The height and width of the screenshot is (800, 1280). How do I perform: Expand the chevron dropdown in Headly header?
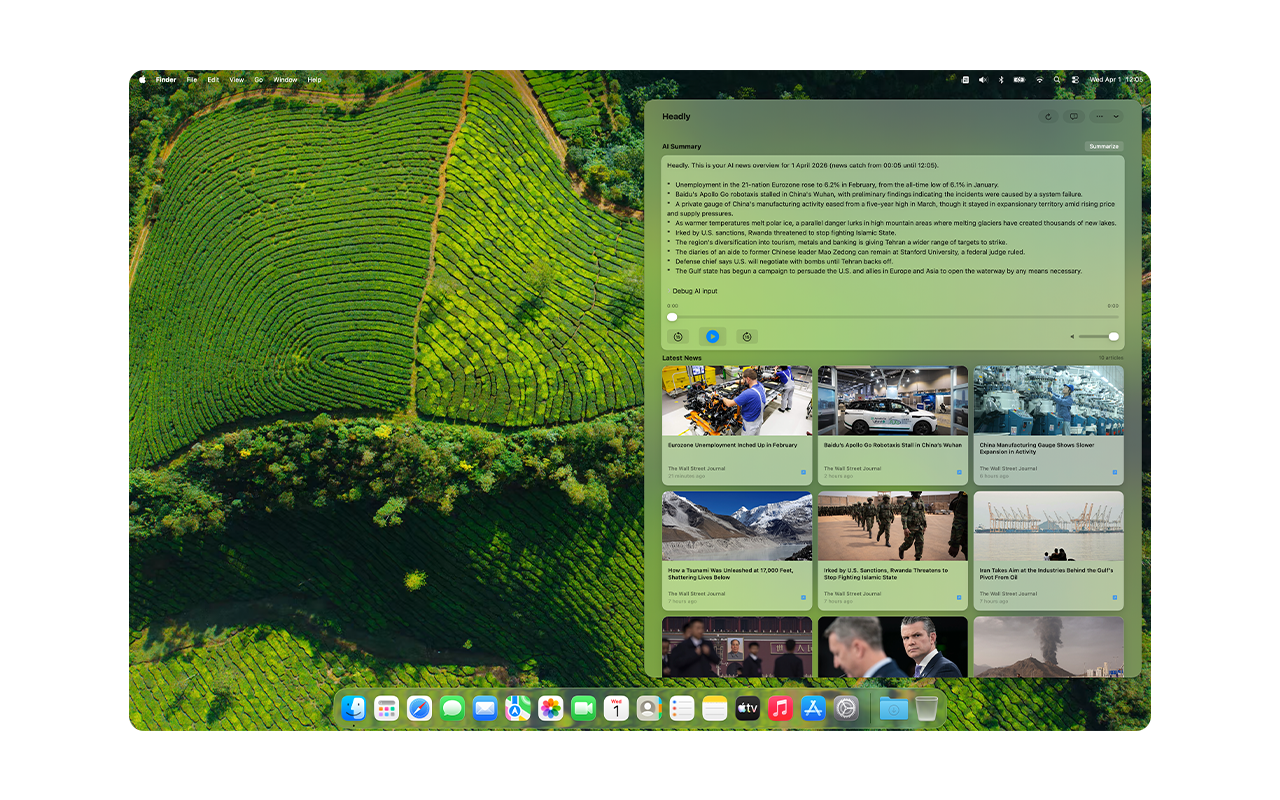click(1117, 117)
